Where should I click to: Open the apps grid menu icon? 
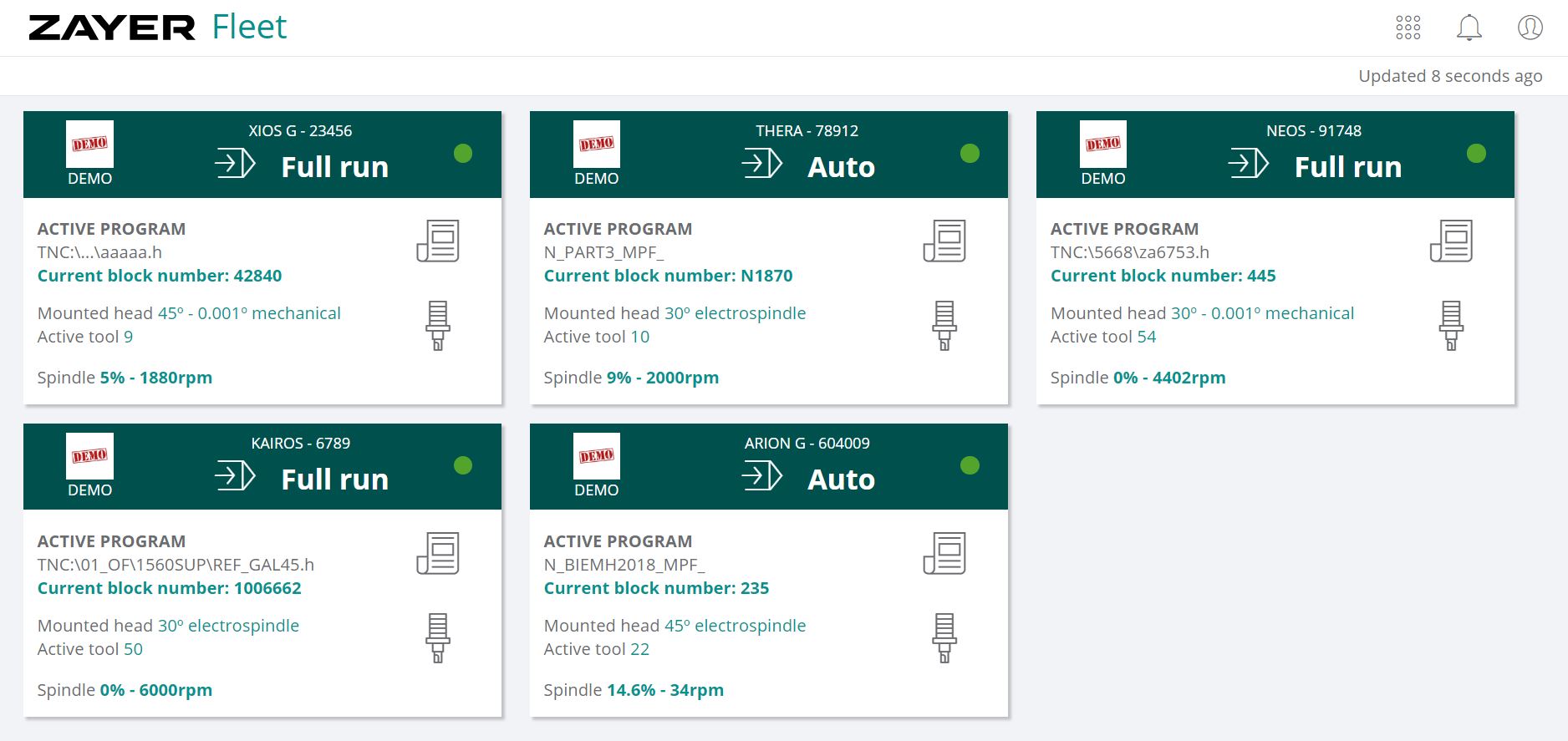click(x=1408, y=28)
